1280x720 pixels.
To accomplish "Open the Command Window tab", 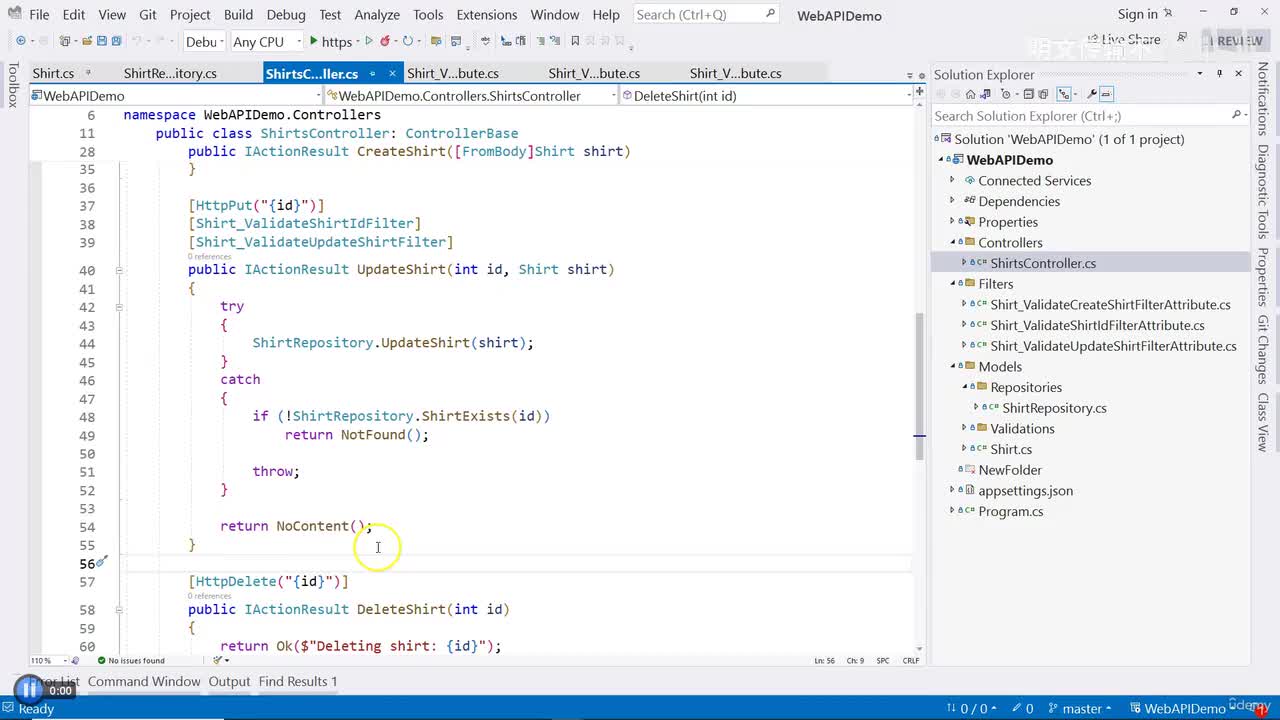I will (x=144, y=681).
